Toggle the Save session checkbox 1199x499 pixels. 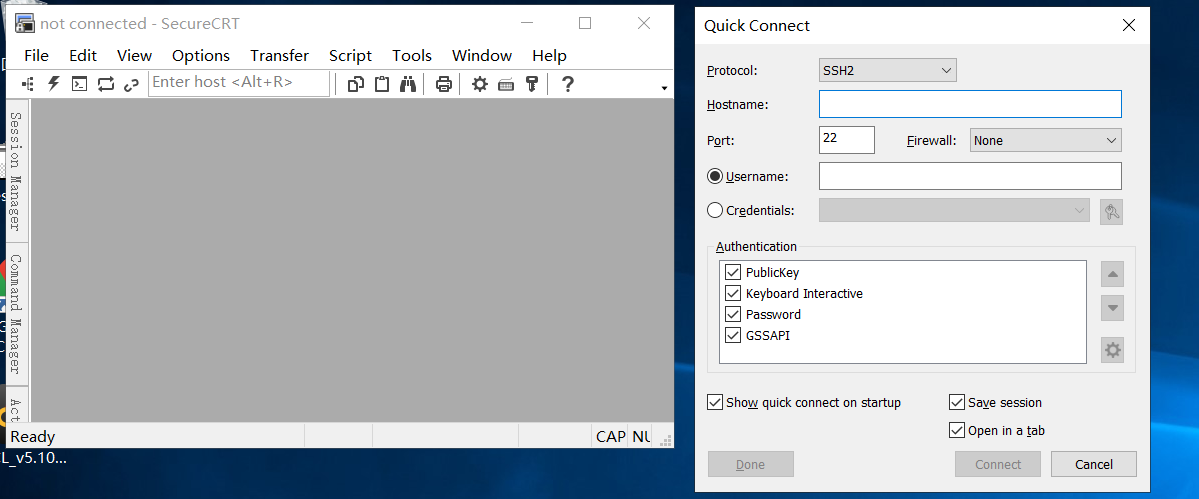point(957,402)
